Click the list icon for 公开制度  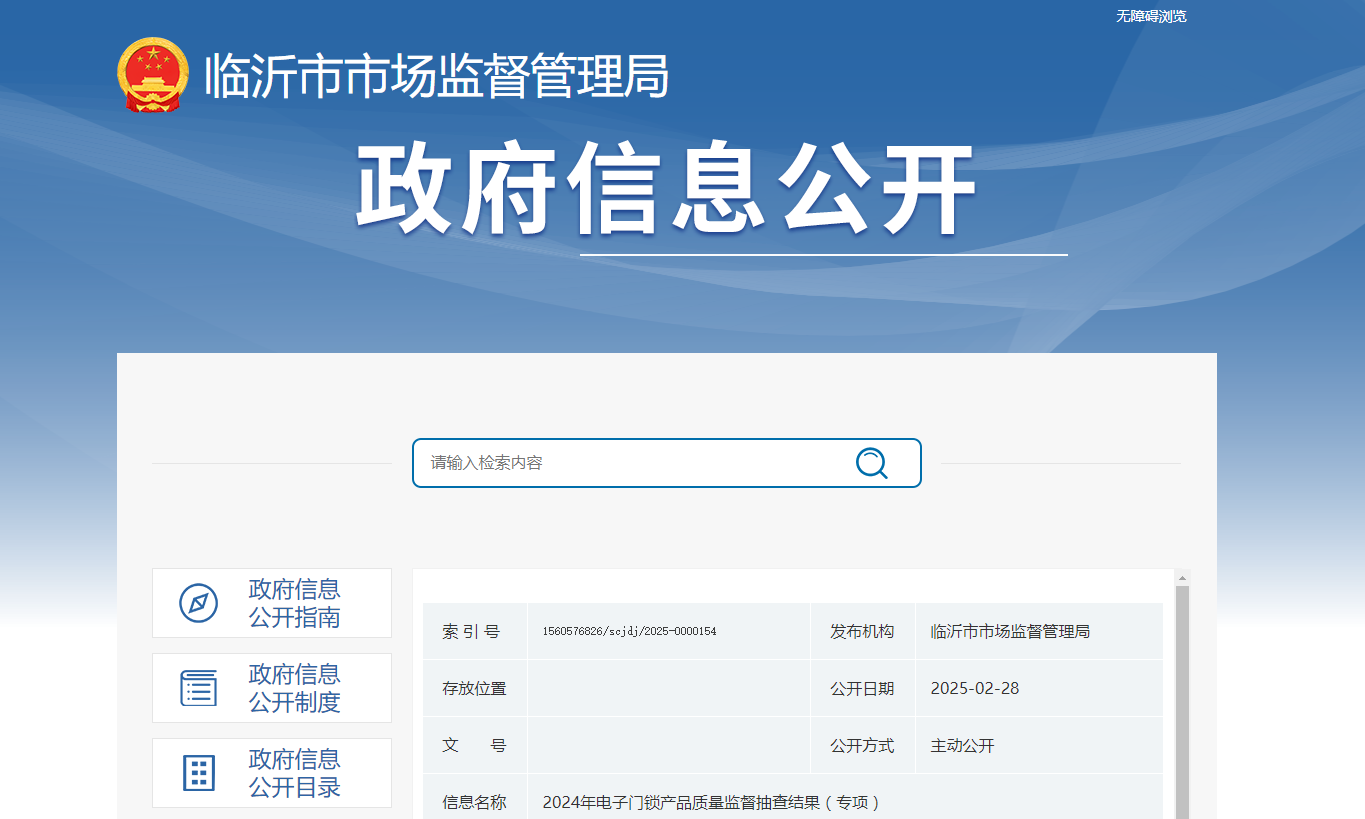pyautogui.click(x=198, y=688)
